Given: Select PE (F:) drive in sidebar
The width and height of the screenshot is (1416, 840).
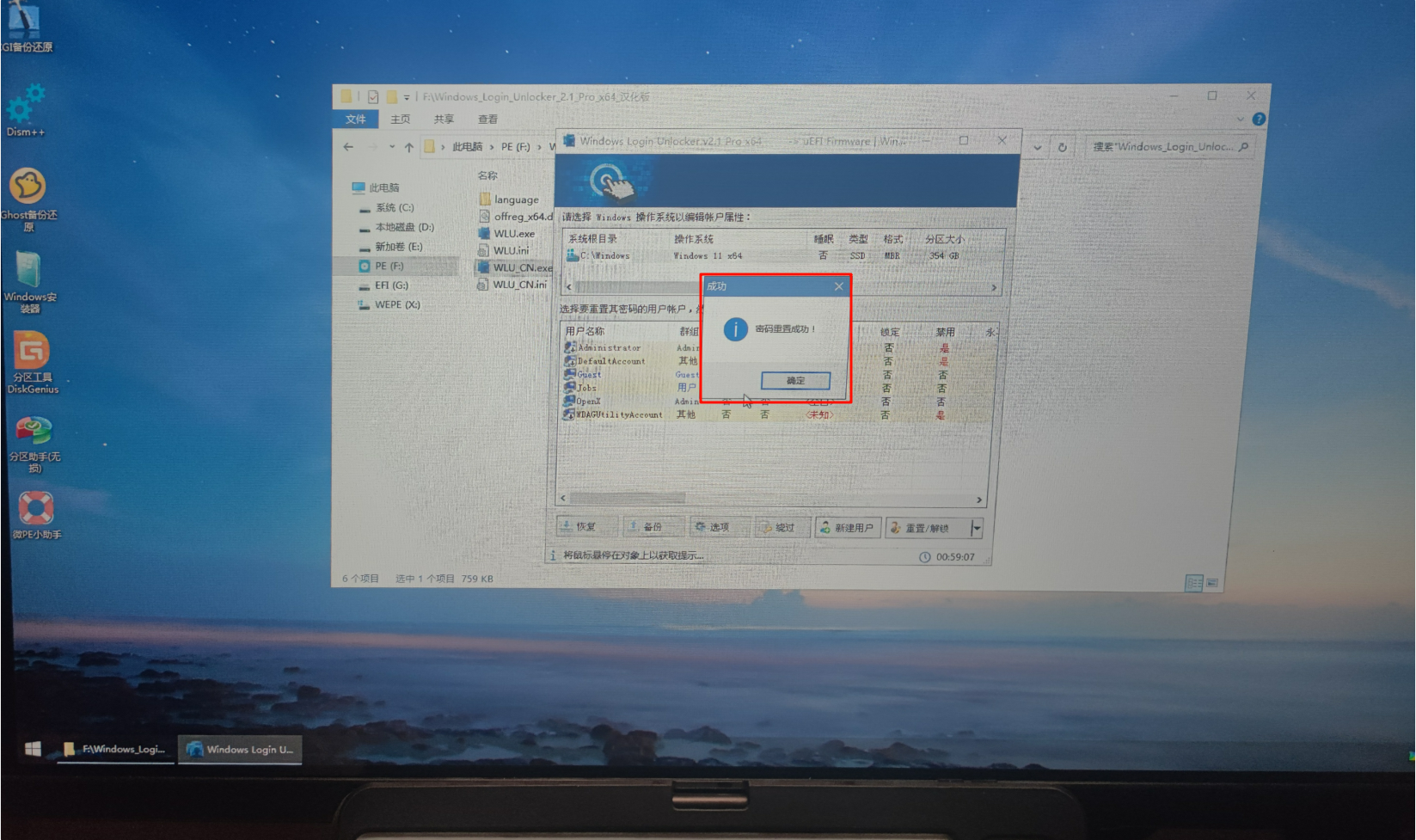Looking at the screenshot, I should point(381,266).
